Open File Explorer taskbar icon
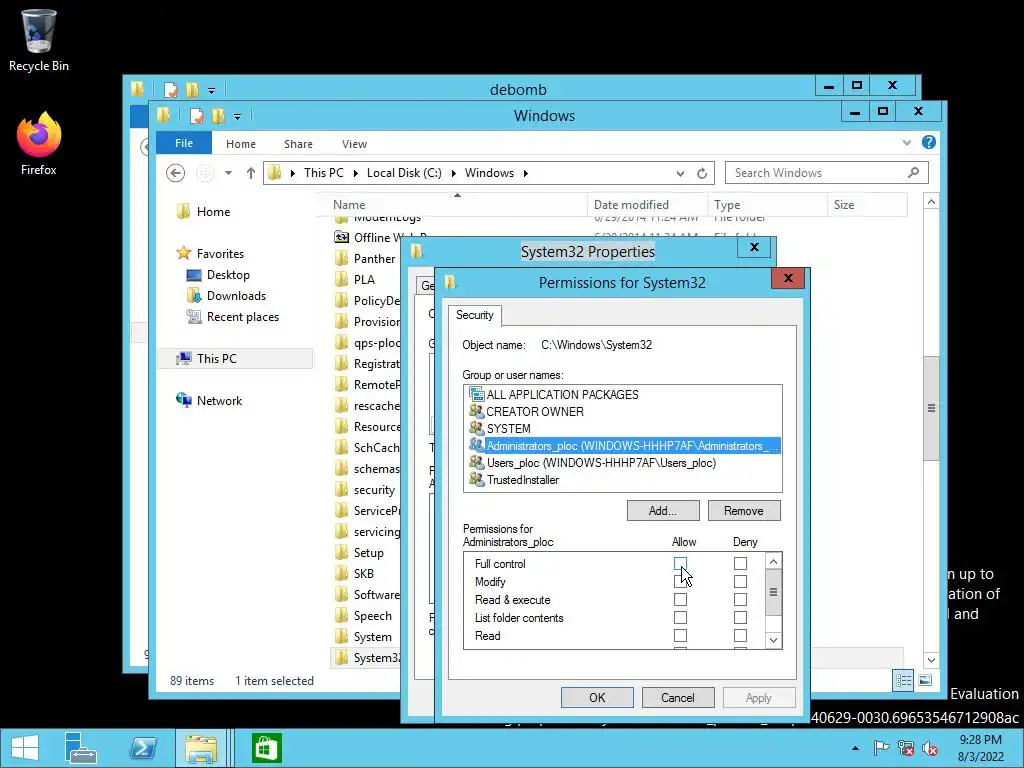 coord(200,748)
